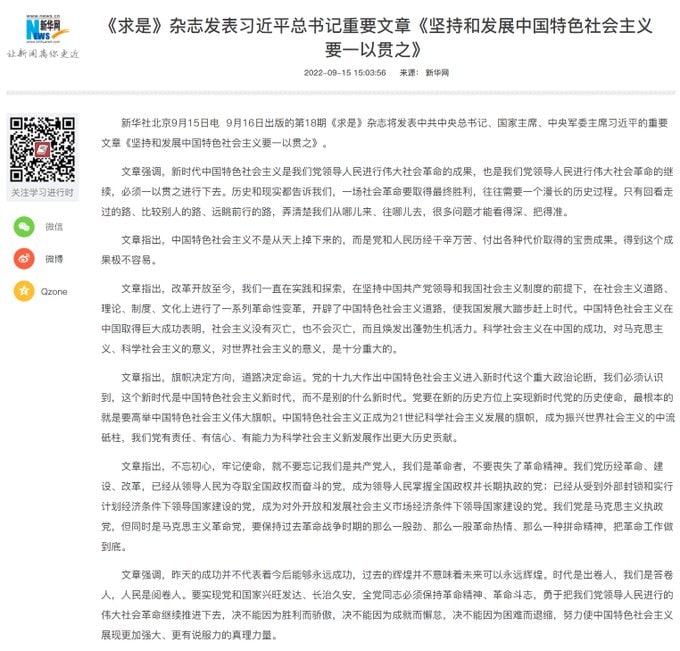Select the line starting 过的路、比较别人的路
The width and height of the screenshot is (680, 651).
click(335, 212)
